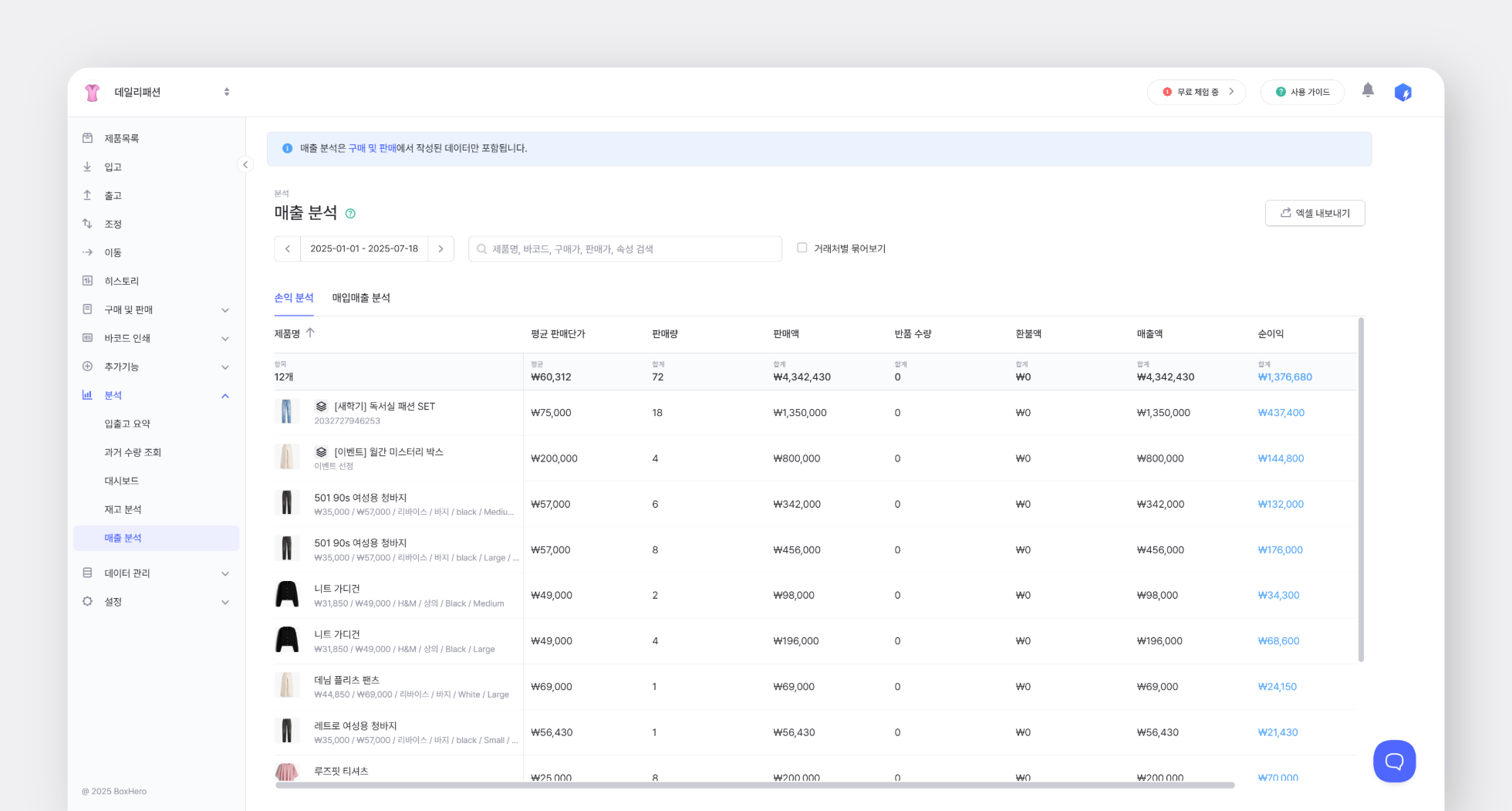Open the 사용 가이드 button
The width and height of the screenshot is (1512, 811).
coord(1302,92)
